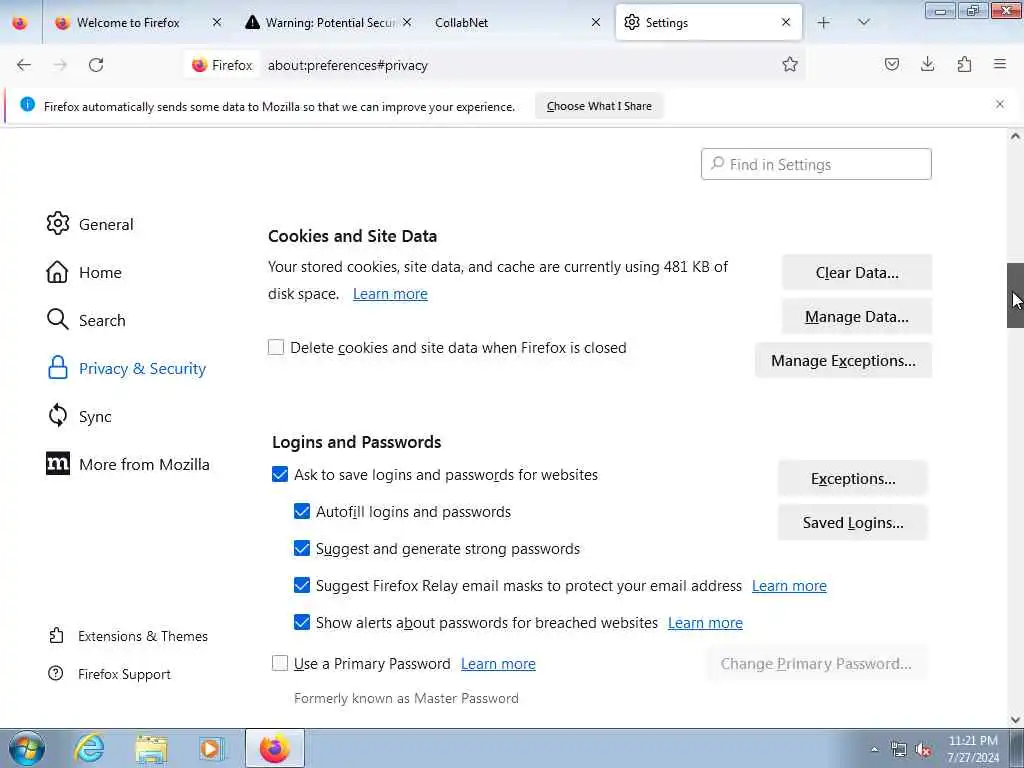Screen dimensions: 1024x768
Task: Open the Home settings category
Action: [84, 272]
